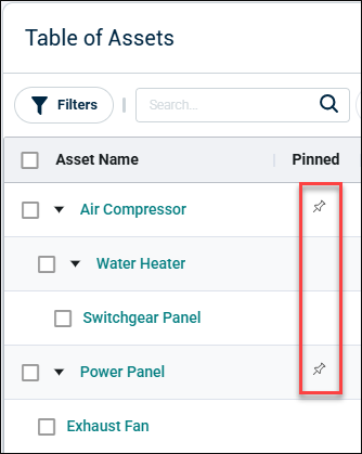This screenshot has height=454, width=362.
Task: Select the Switchgear Panel checkbox
Action: tap(63, 318)
